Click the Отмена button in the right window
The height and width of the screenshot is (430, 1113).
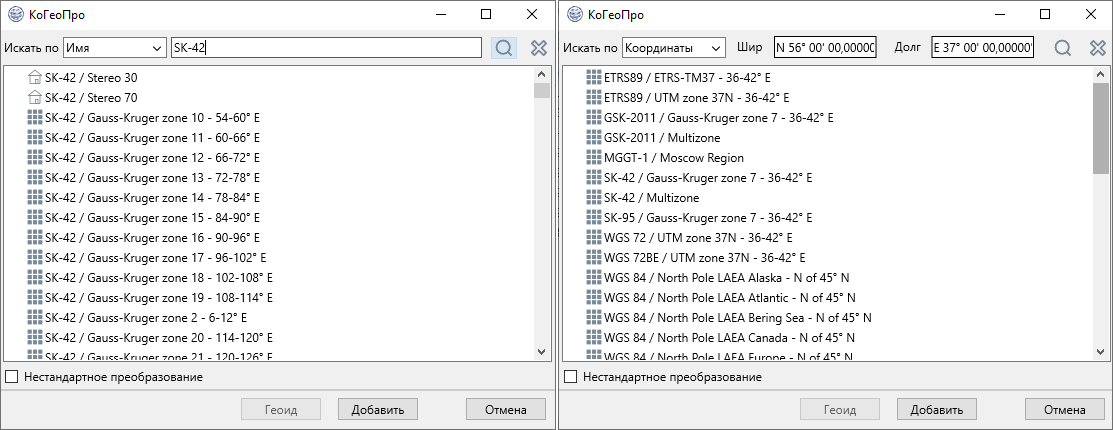(1064, 410)
